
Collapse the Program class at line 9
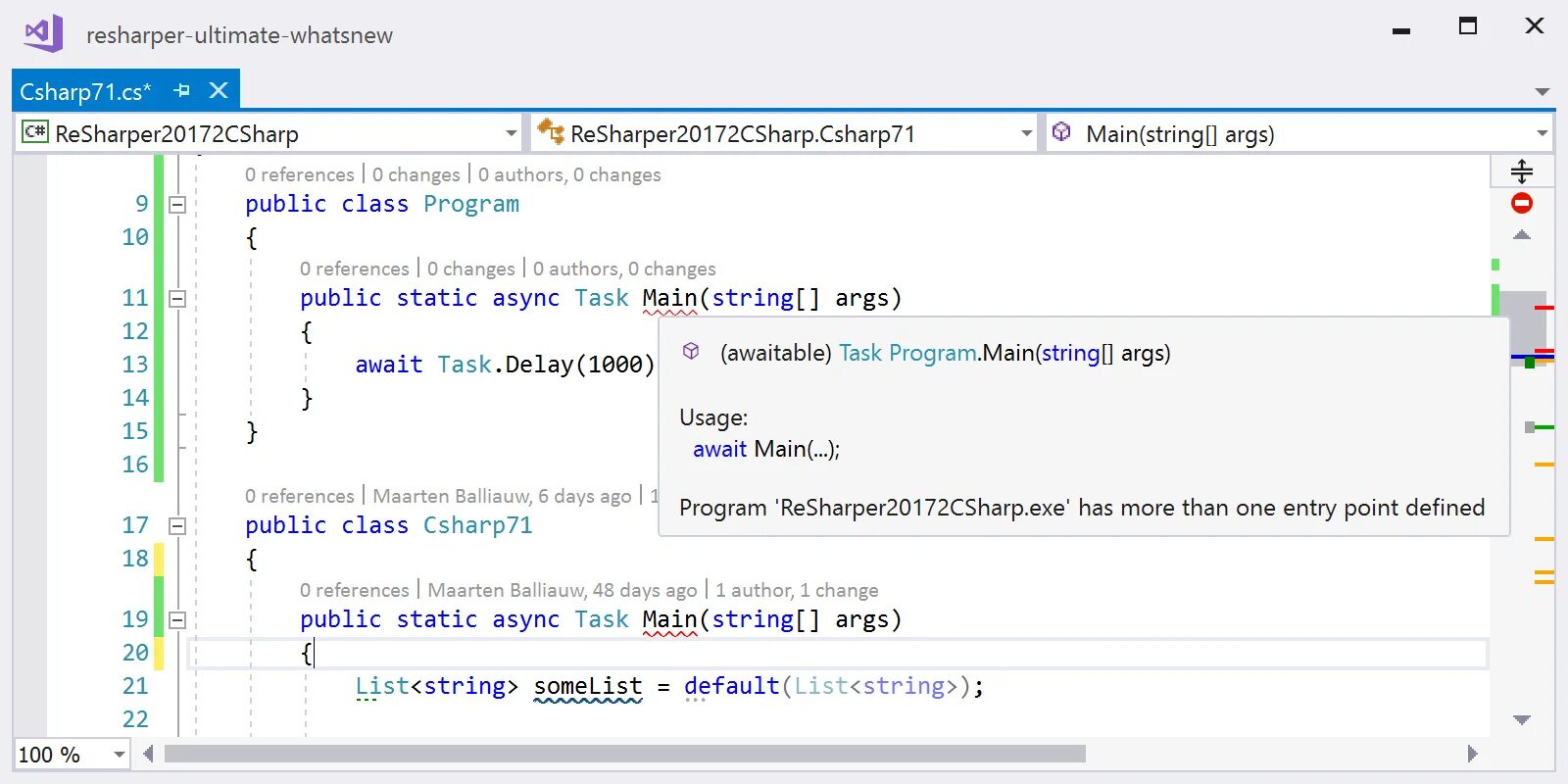pos(177,205)
